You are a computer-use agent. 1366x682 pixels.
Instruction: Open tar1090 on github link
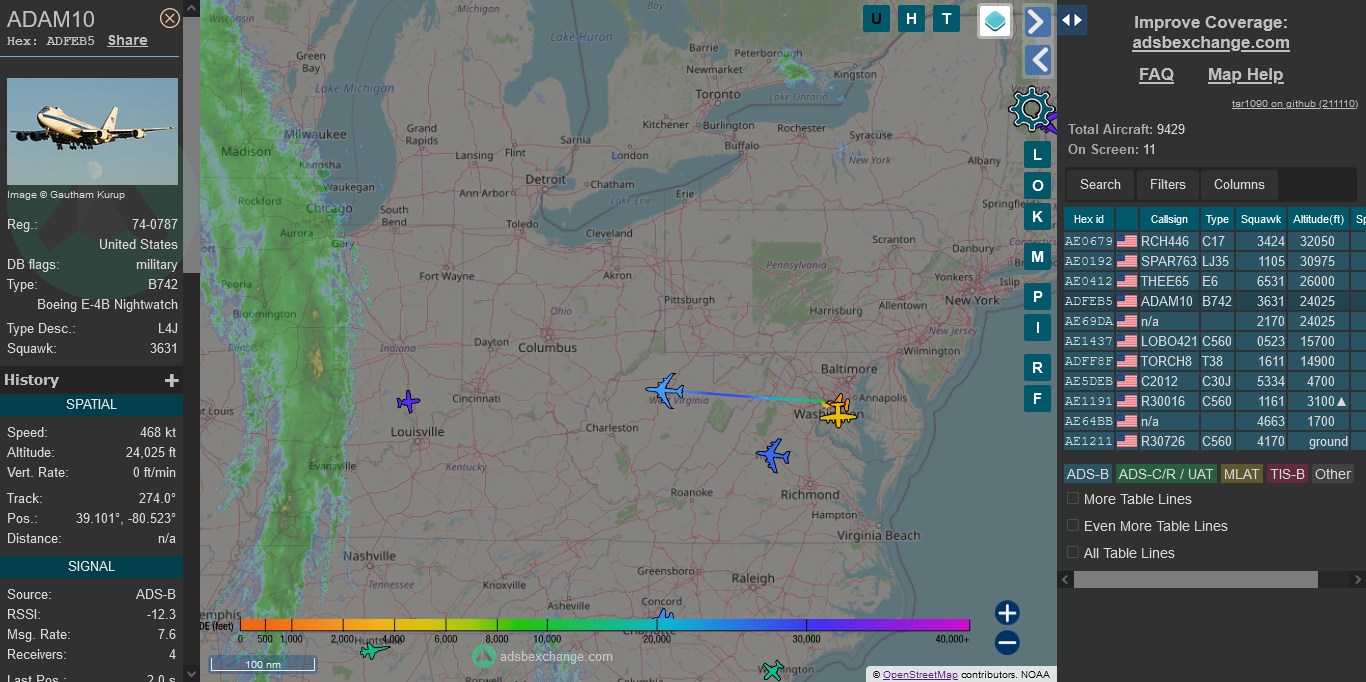coord(1294,104)
